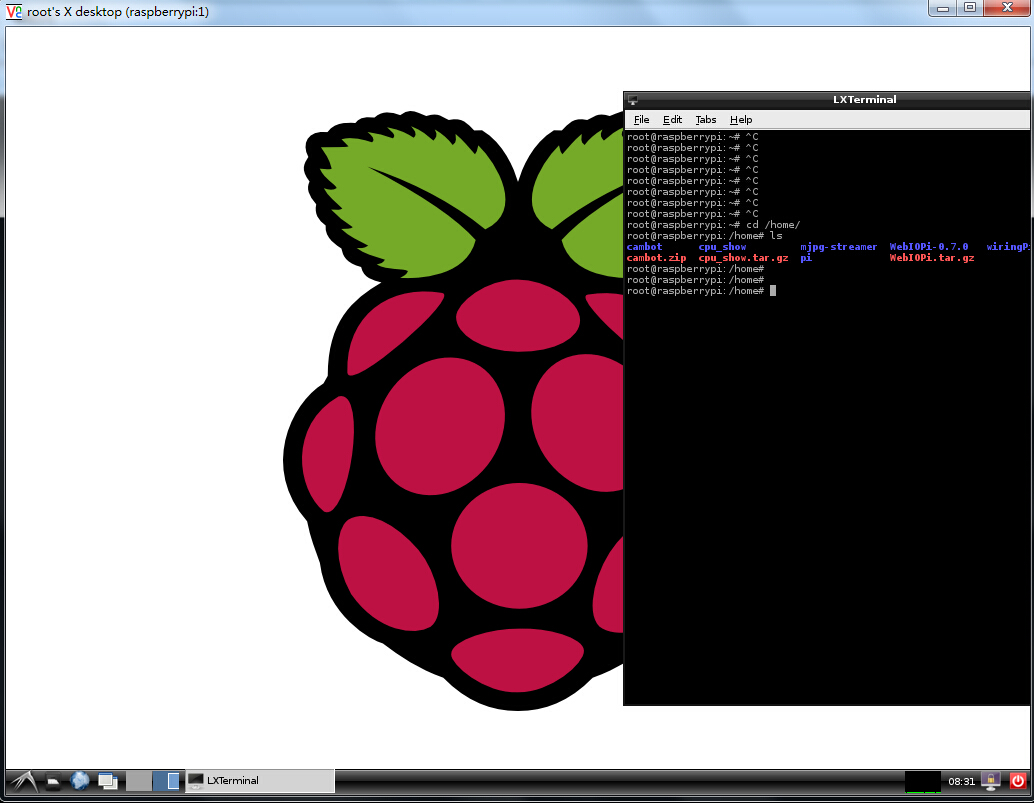
Task: Switch to the first grey desktop pager
Action: pyautogui.click(x=138, y=781)
